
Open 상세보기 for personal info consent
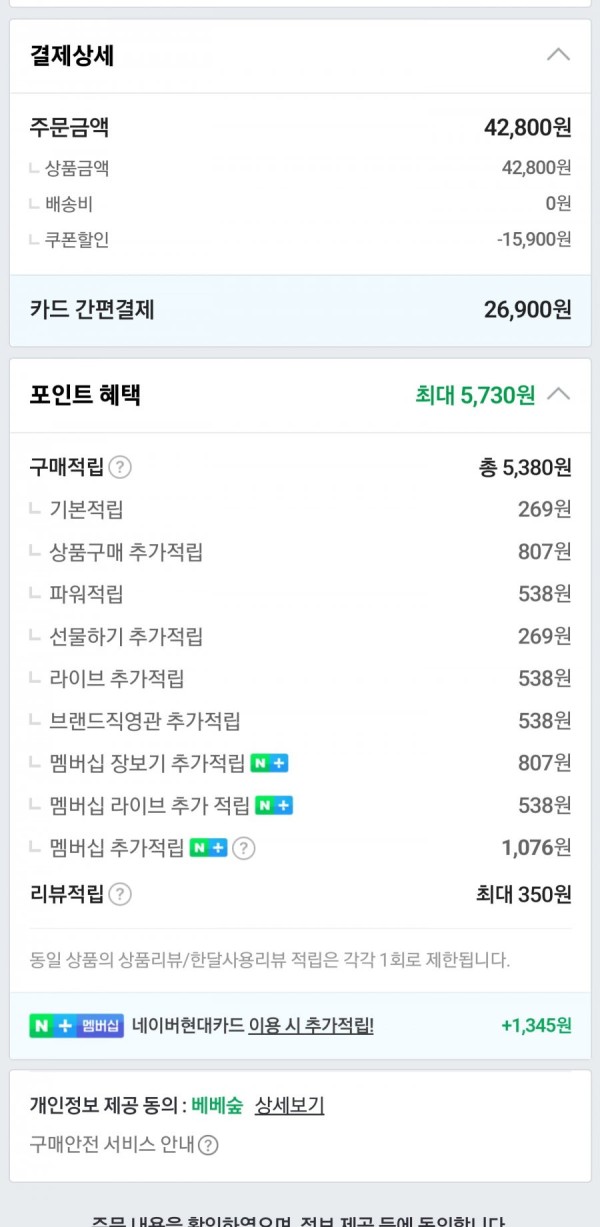[290, 1105]
